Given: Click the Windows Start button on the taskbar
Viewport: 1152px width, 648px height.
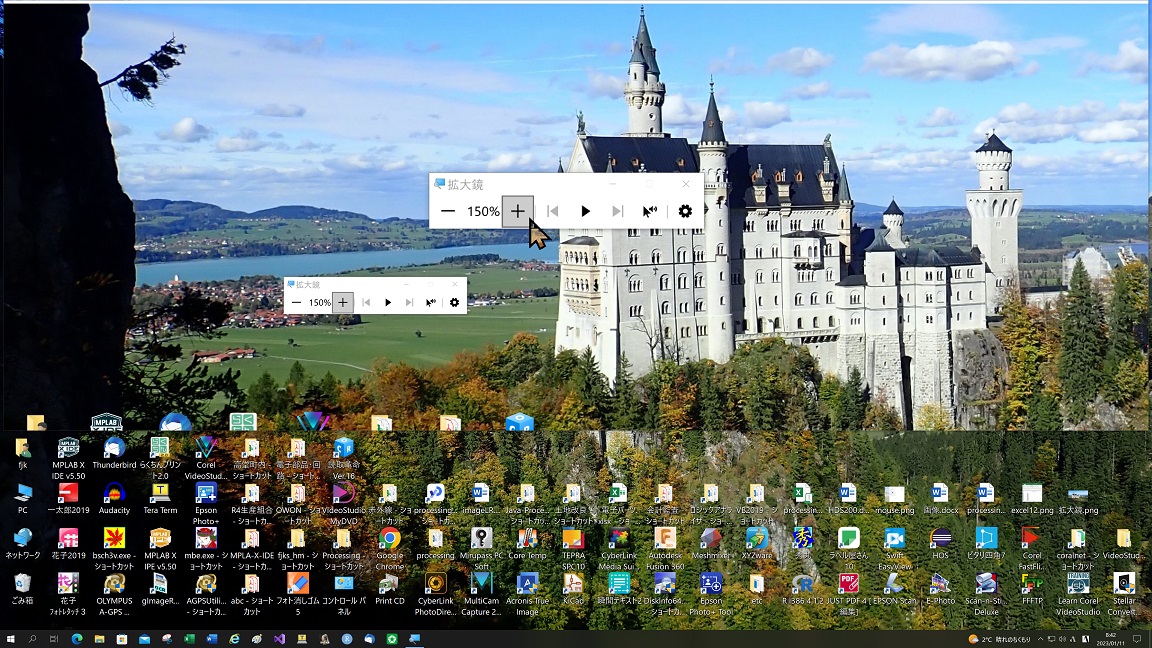Looking at the screenshot, I should [x=11, y=638].
